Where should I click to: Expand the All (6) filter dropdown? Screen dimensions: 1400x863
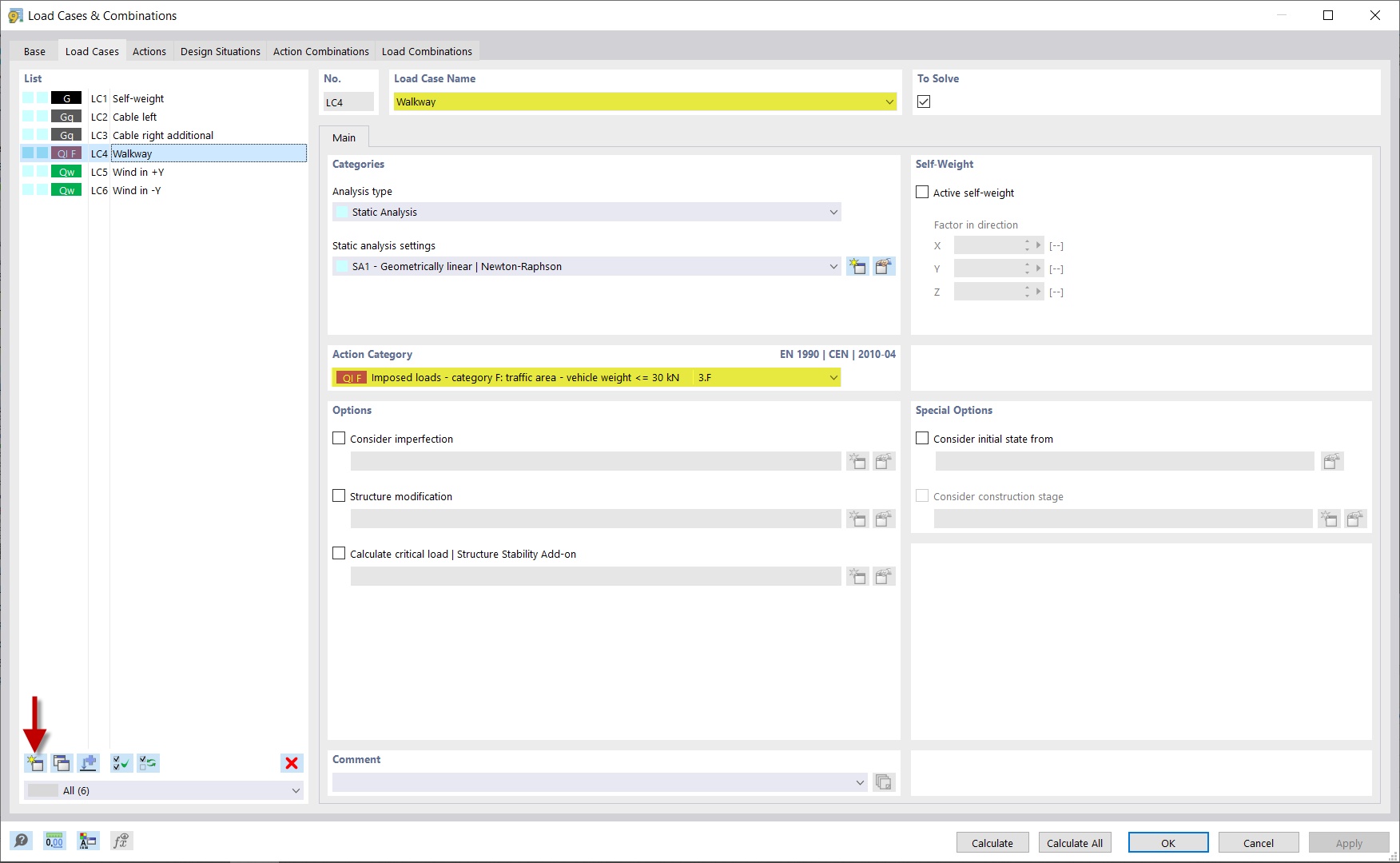pyautogui.click(x=164, y=790)
